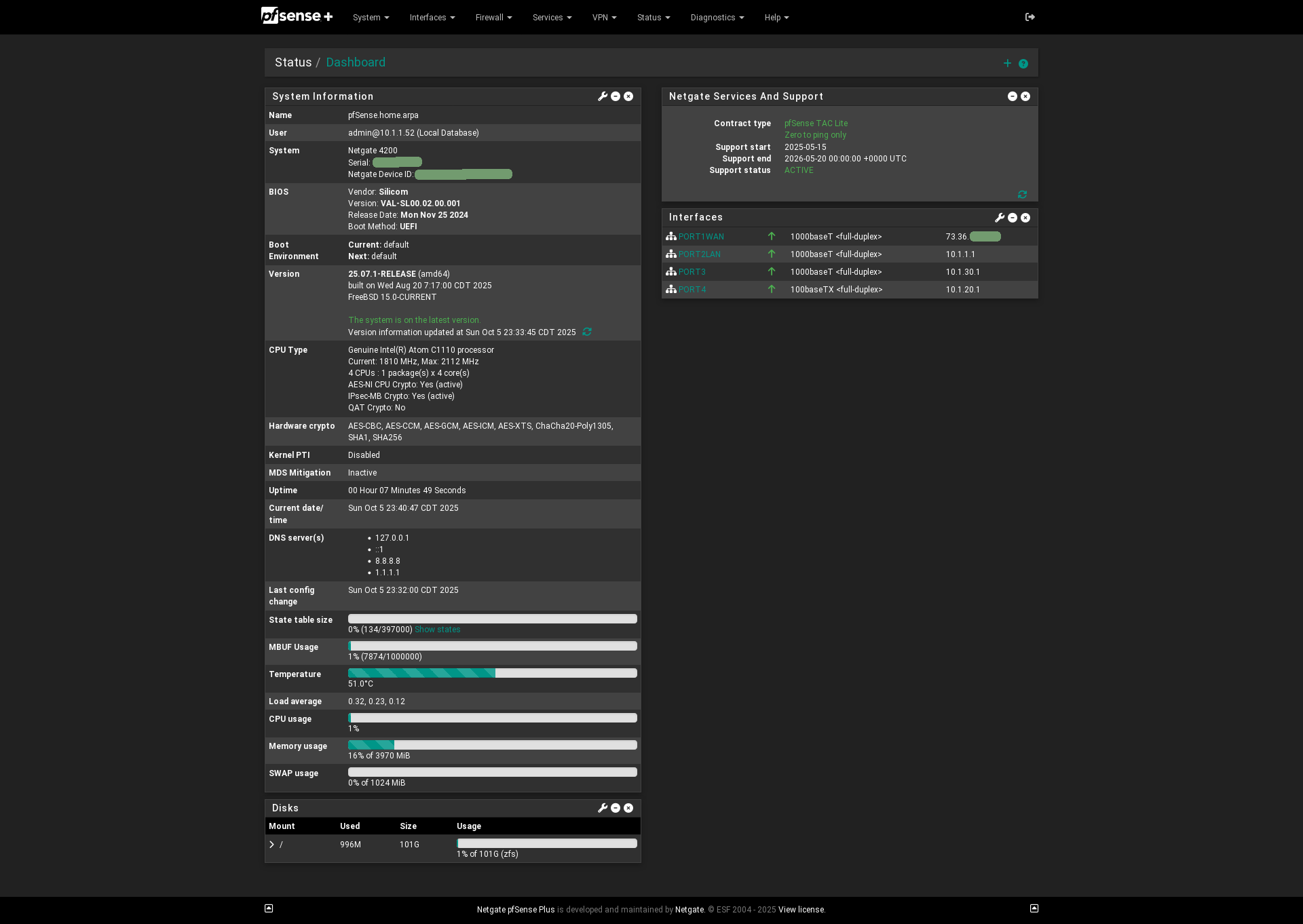This screenshot has height=924, width=1303.
Task: Open the dashboard help question icon
Action: (1023, 64)
